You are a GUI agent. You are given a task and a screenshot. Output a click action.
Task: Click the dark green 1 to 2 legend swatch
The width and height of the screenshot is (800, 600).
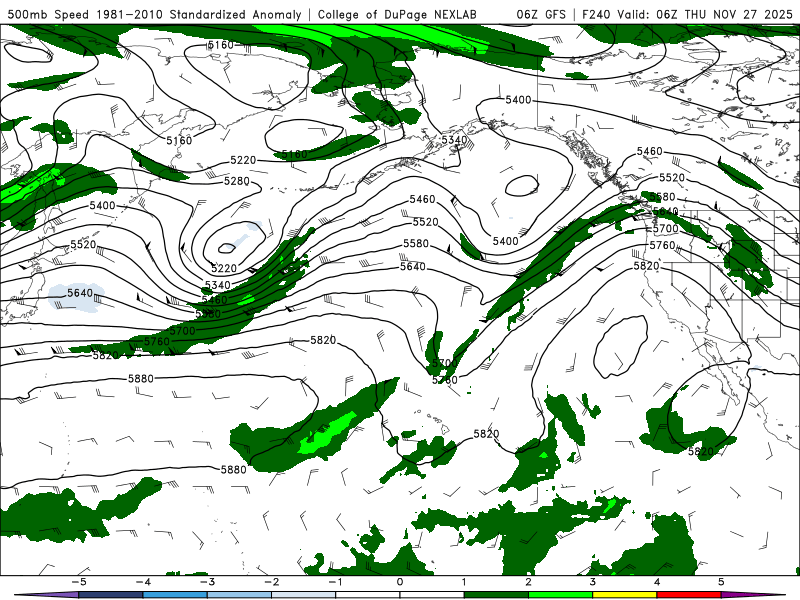(x=496, y=595)
